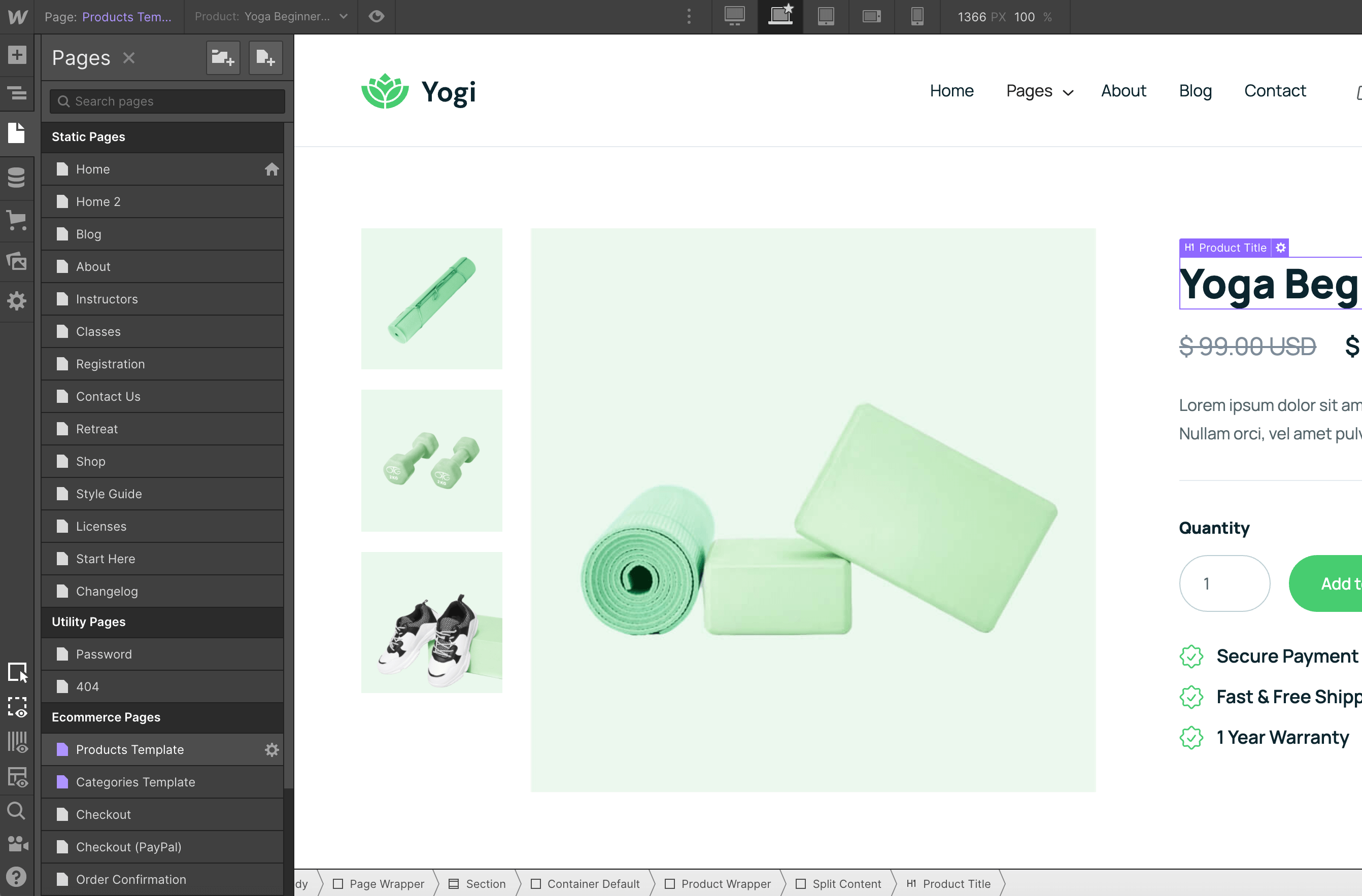Viewport: 1362px width, 896px height.
Task: Click the create new page icon
Action: coord(265,58)
